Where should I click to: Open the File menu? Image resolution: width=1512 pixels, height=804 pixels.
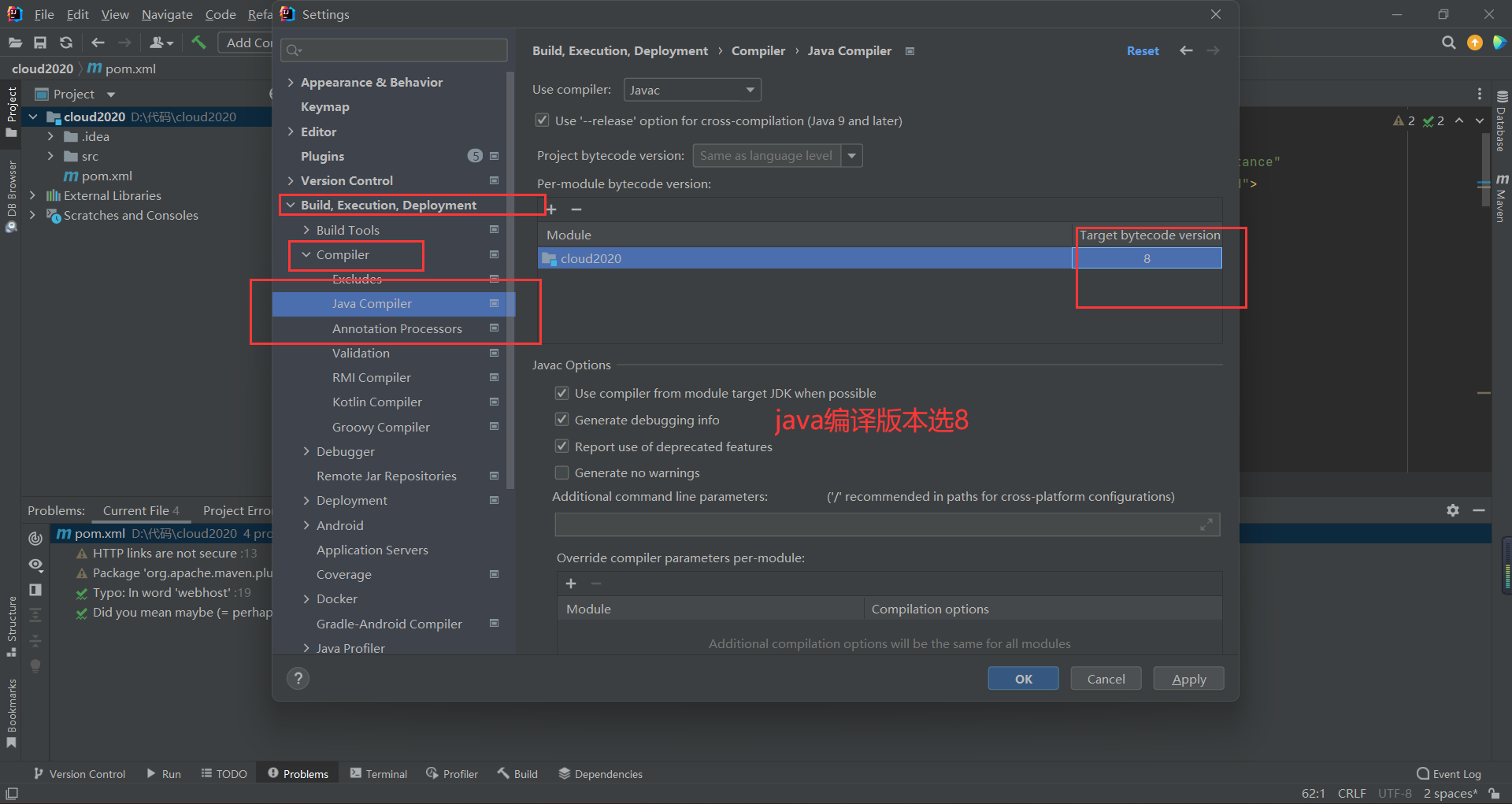[44, 14]
